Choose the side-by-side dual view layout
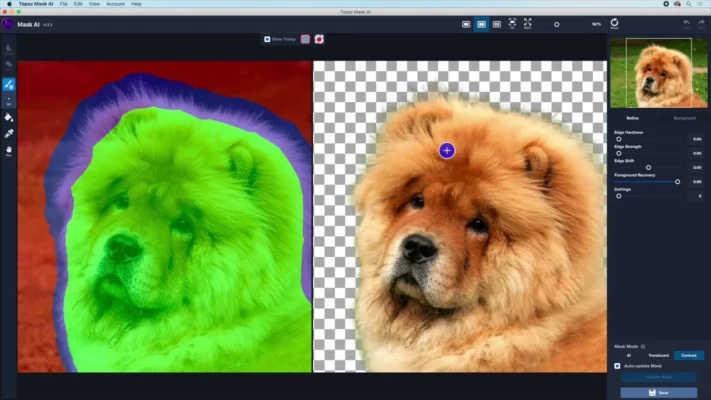The height and width of the screenshot is (400, 711). (x=481, y=24)
